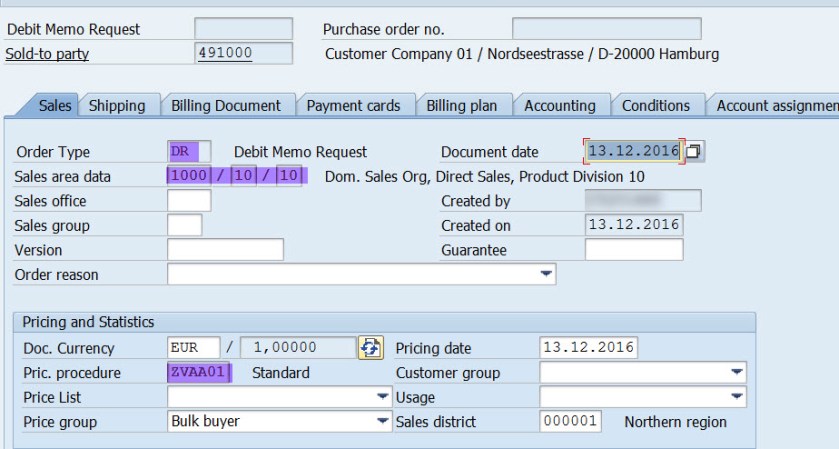
Task: Expand the Price List dropdown
Action: 382,397
